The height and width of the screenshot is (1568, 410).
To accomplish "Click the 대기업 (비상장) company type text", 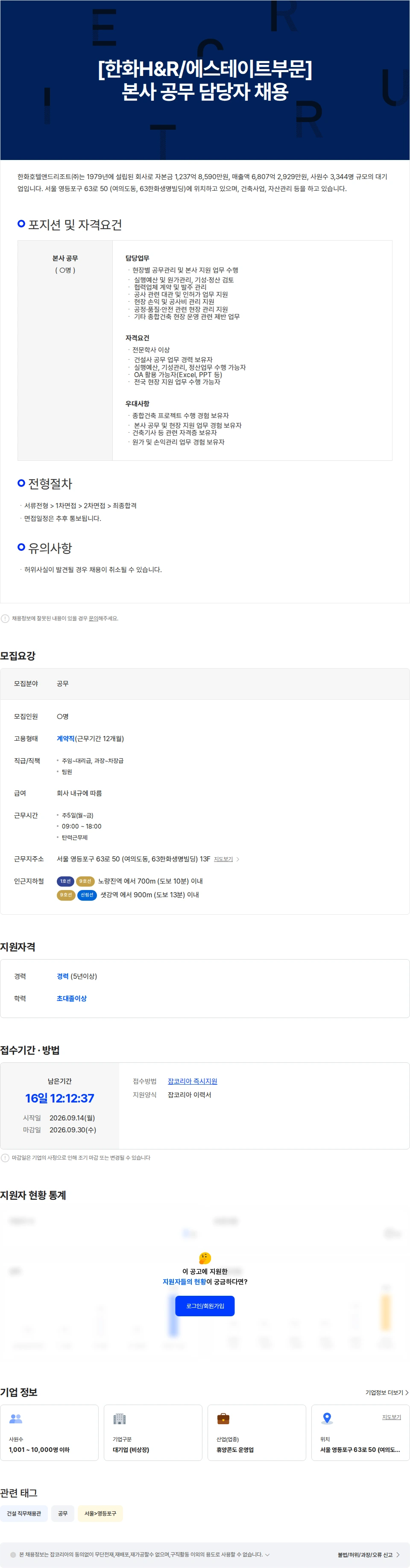I will 131,1449.
